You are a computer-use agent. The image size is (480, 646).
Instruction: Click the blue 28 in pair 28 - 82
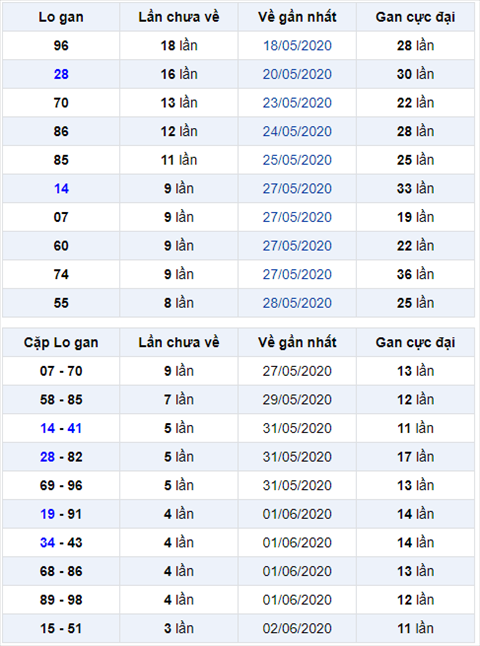tap(47, 457)
